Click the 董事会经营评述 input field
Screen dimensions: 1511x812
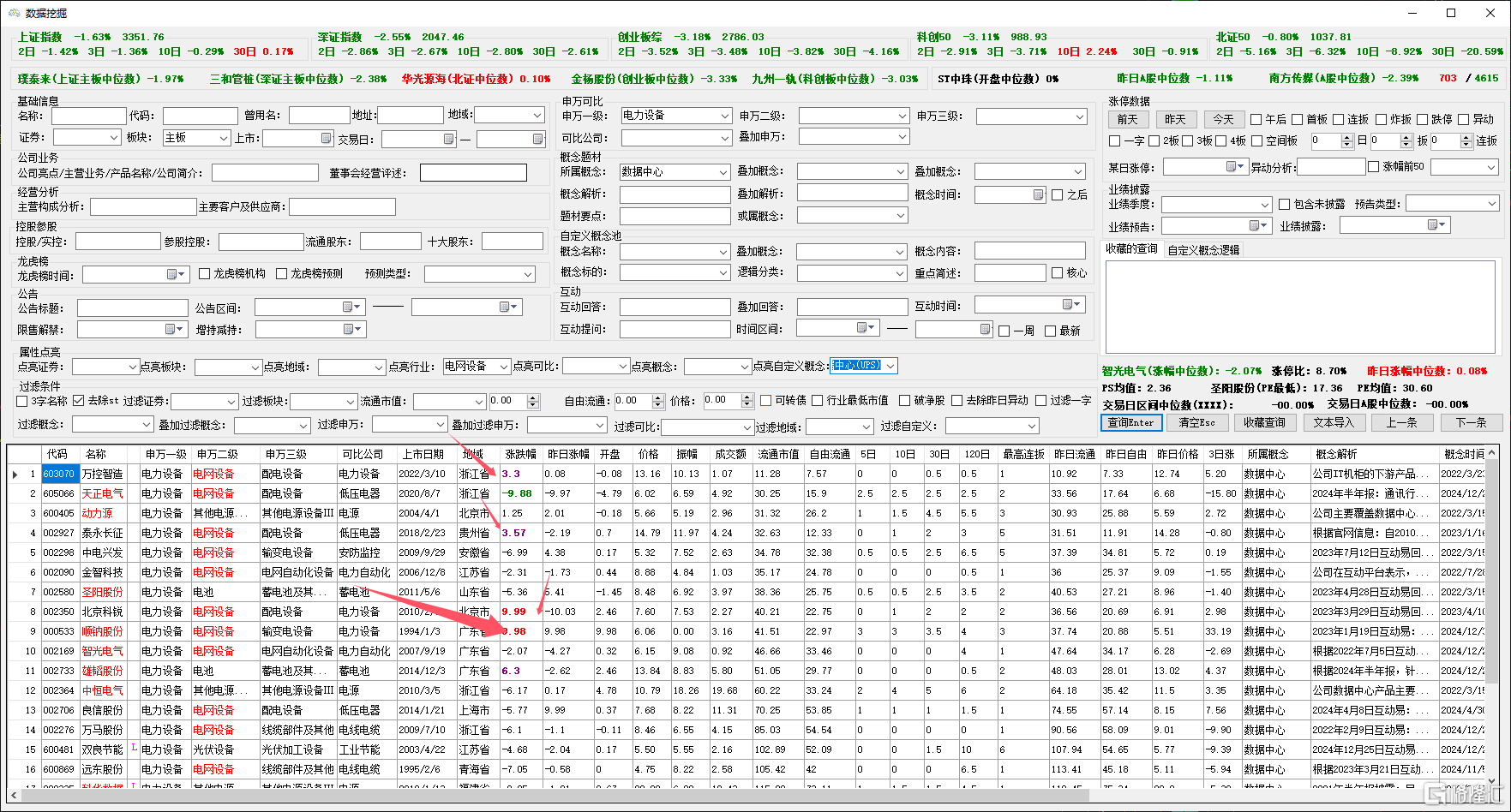pyautogui.click(x=473, y=173)
